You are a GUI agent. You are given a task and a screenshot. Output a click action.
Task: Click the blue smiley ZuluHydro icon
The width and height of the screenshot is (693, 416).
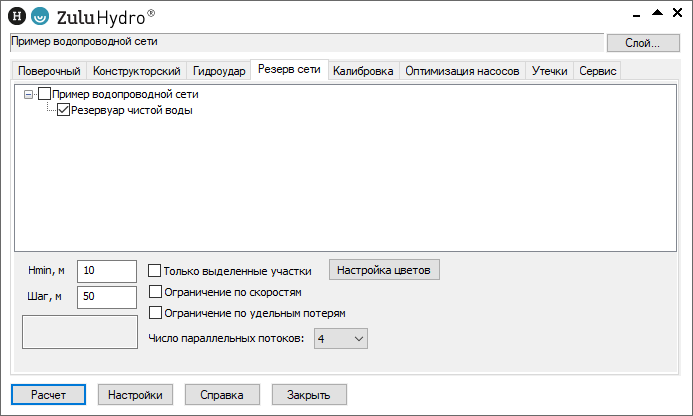coord(40,16)
